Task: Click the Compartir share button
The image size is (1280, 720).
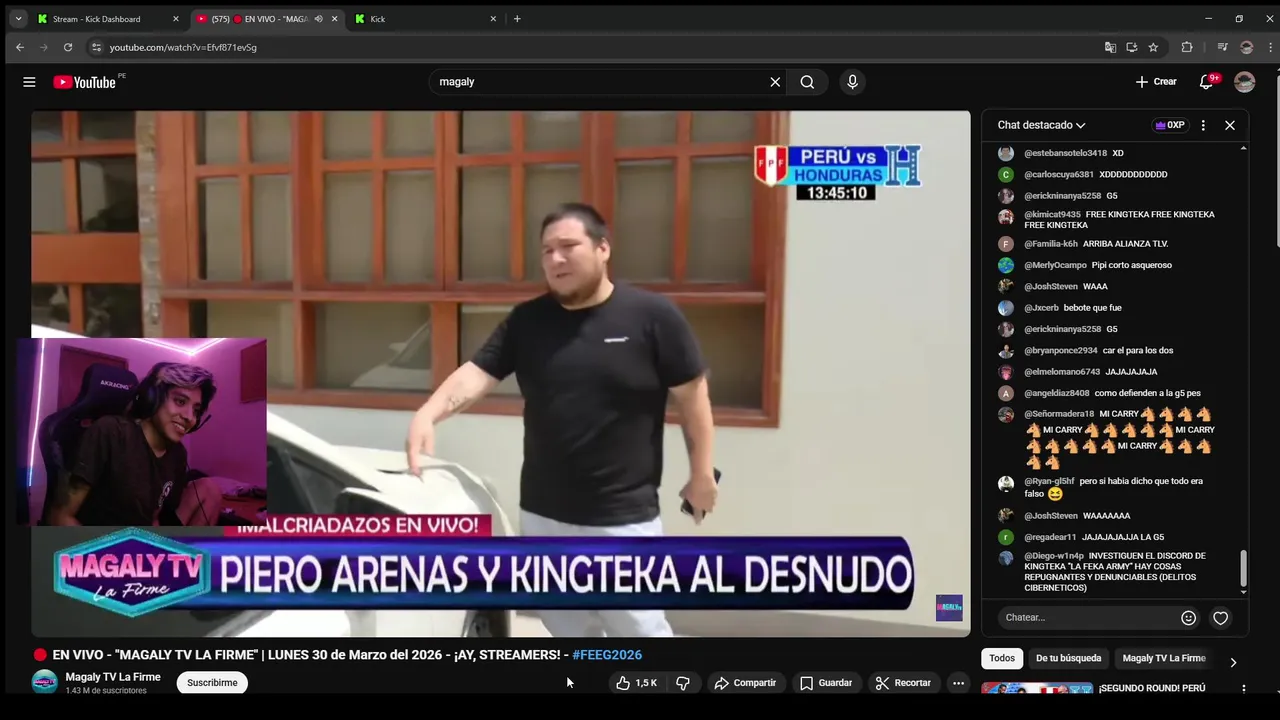Action: [x=745, y=683]
